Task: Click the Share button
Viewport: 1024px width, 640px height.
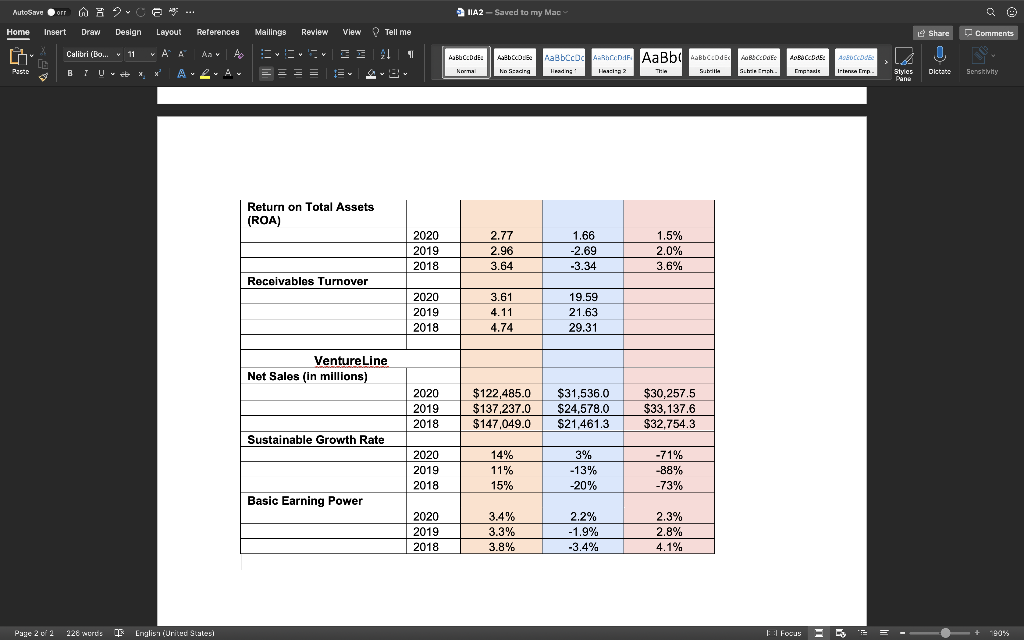Action: (933, 33)
